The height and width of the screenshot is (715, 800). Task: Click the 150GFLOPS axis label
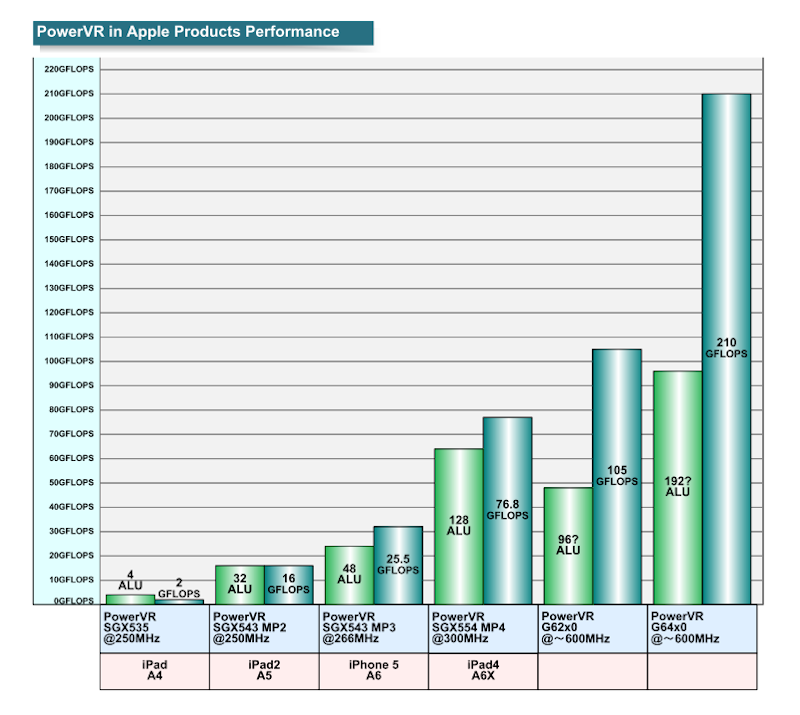tap(69, 239)
